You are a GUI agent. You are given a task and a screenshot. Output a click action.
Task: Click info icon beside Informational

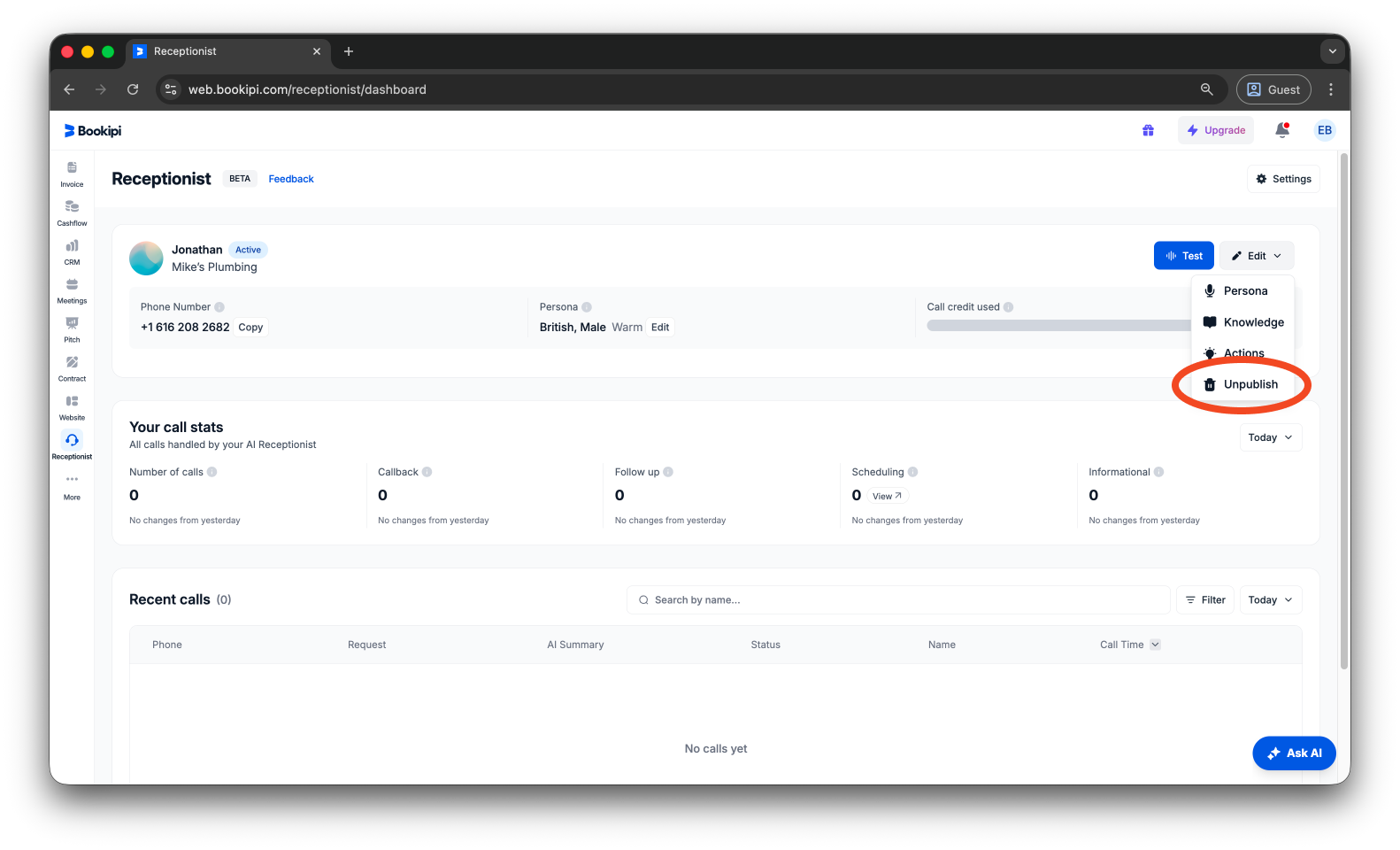pyautogui.click(x=1159, y=472)
